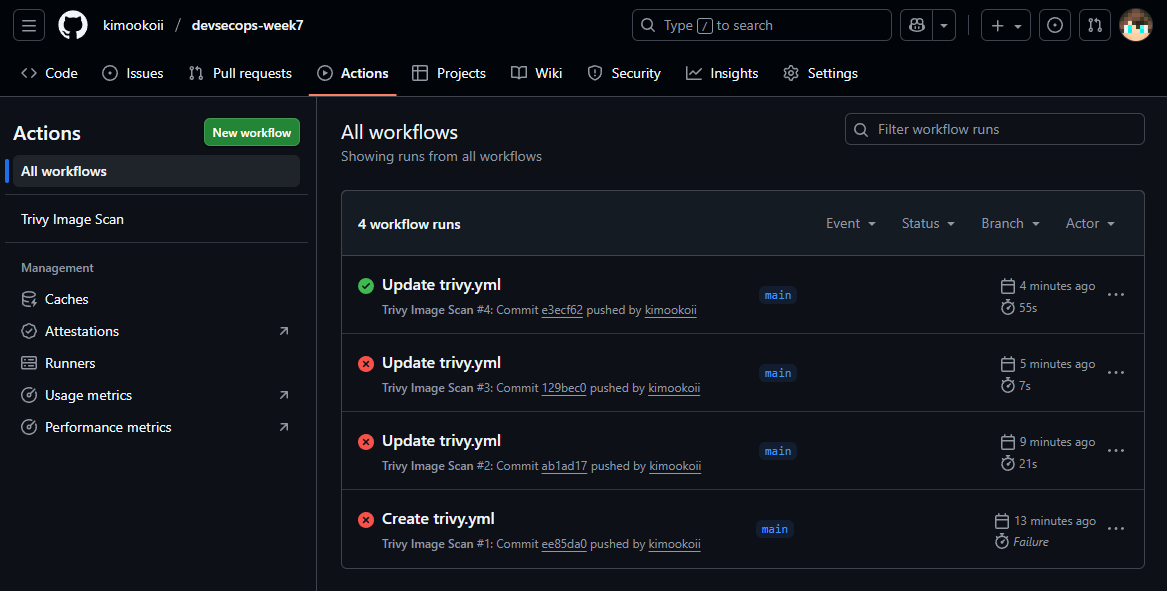
Task: Open the issues icon in top bar
Action: pos(1054,26)
